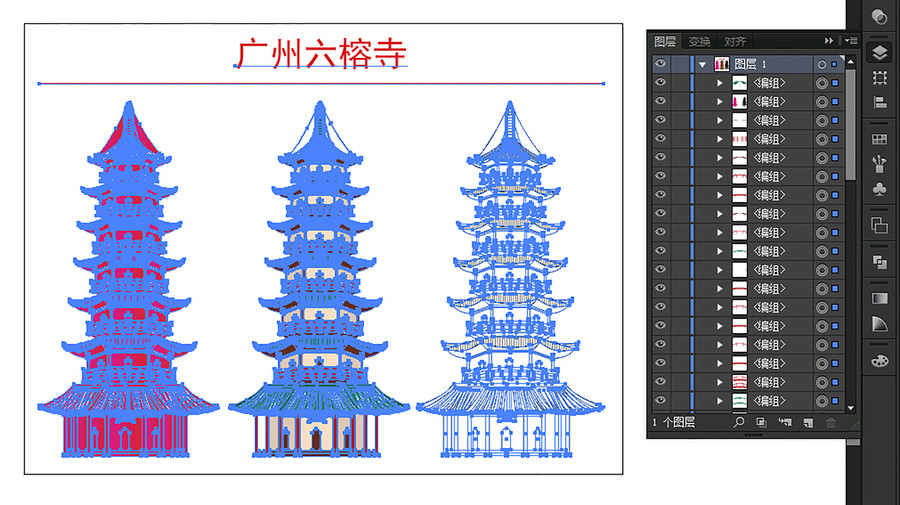The height and width of the screenshot is (505, 900).
Task: Switch to the 对齐 tab
Action: [x=735, y=41]
